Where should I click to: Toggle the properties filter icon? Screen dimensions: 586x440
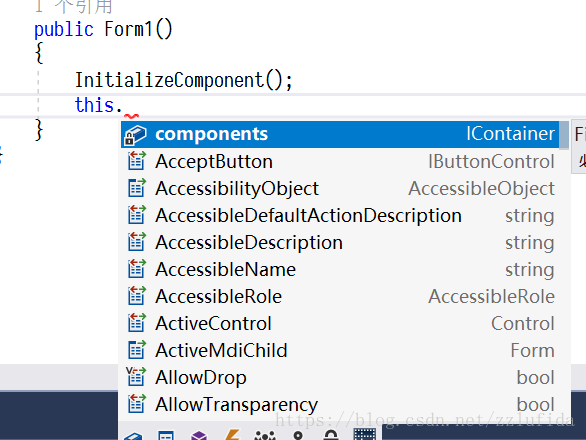pyautogui.click(x=166, y=436)
